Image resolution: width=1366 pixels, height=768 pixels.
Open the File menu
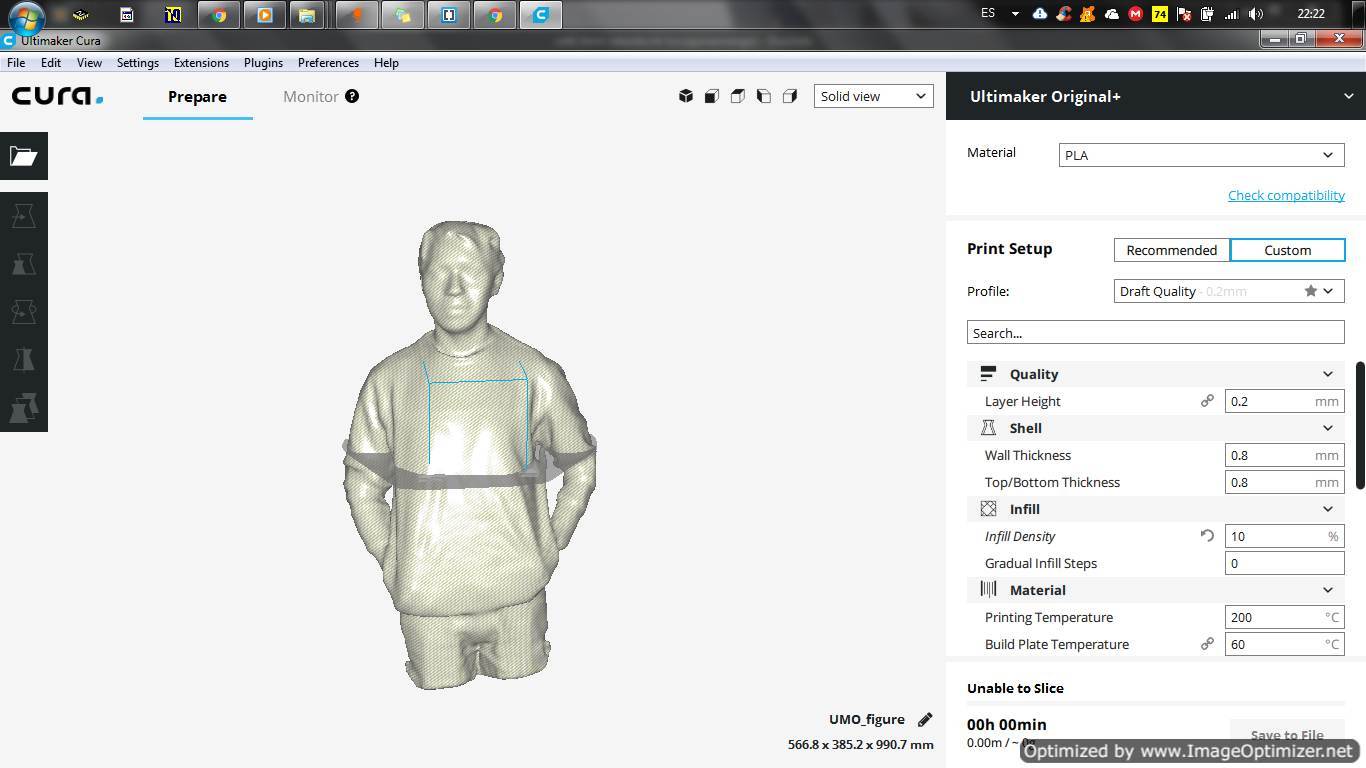[x=16, y=62]
